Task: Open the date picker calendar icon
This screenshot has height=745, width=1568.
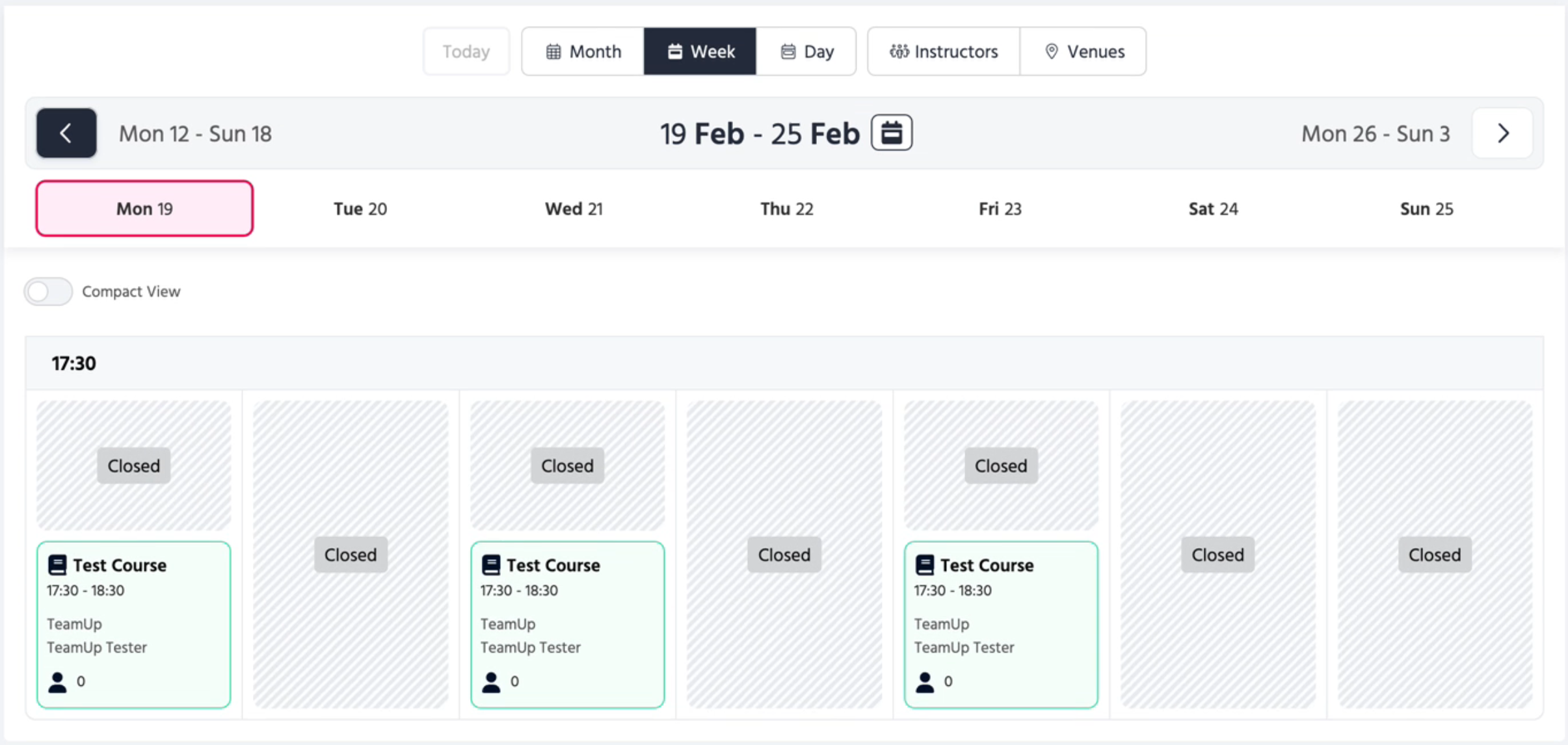Action: (x=891, y=133)
